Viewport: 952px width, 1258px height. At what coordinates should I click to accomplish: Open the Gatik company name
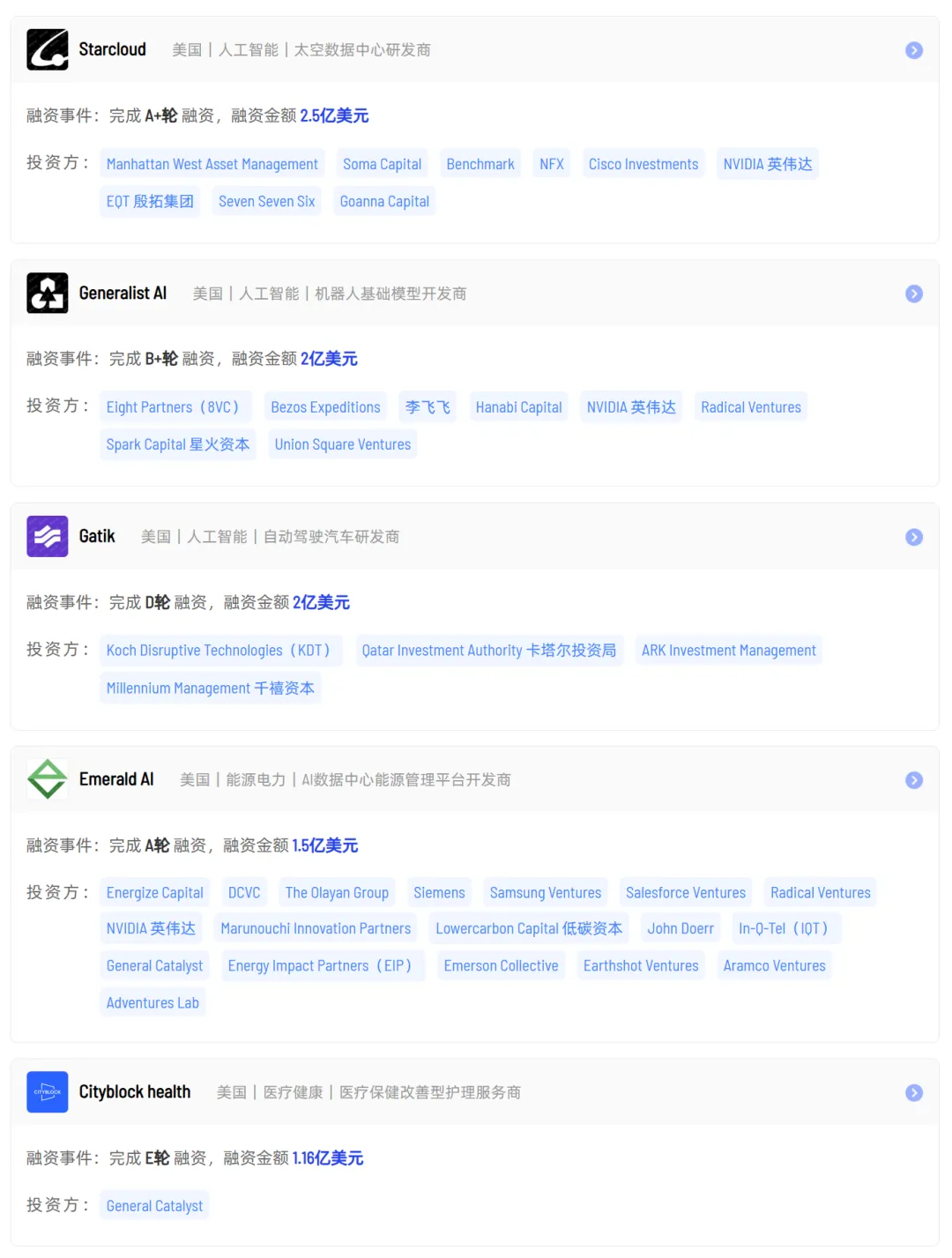97,536
